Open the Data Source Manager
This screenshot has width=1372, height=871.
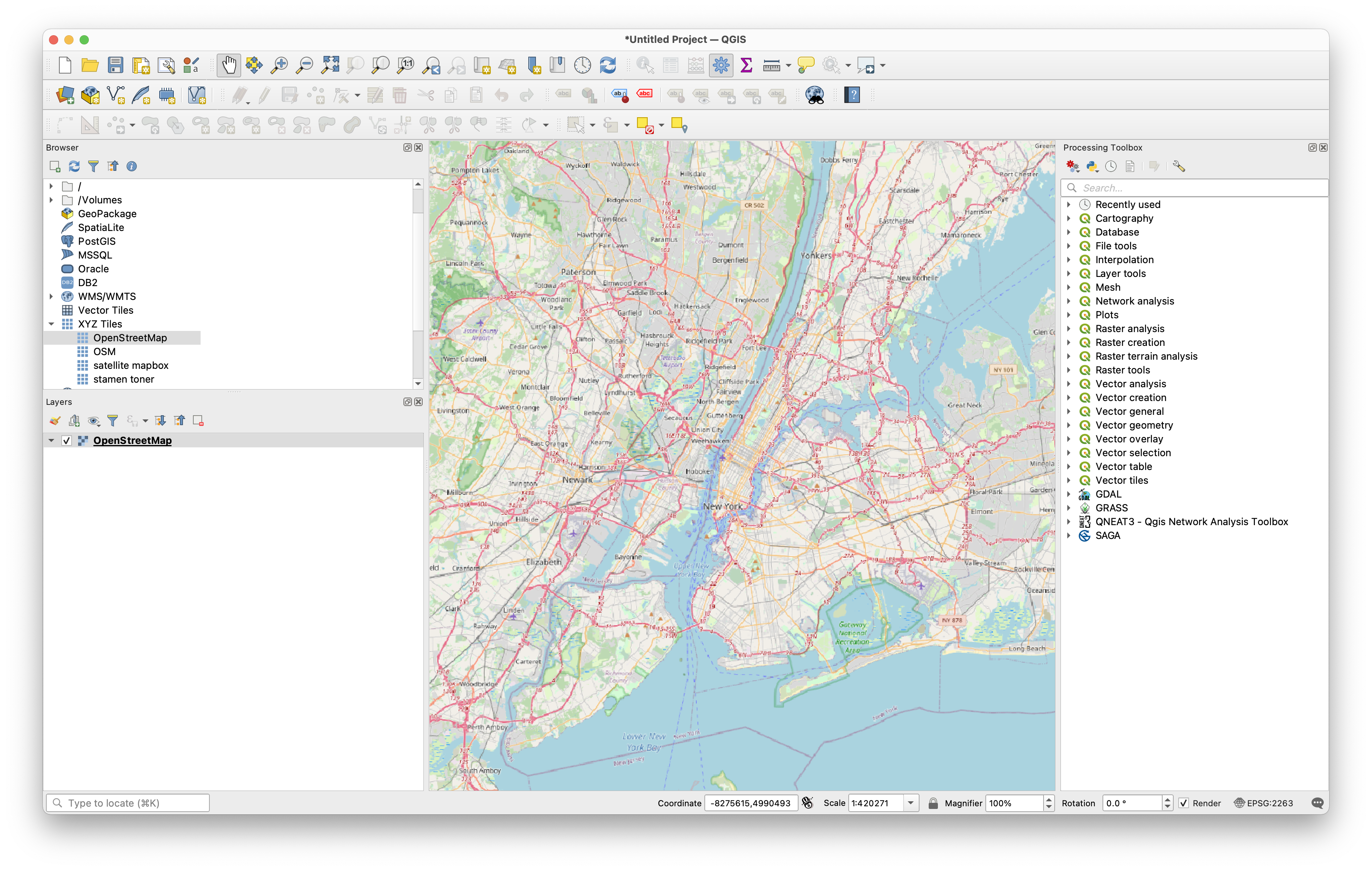[65, 95]
